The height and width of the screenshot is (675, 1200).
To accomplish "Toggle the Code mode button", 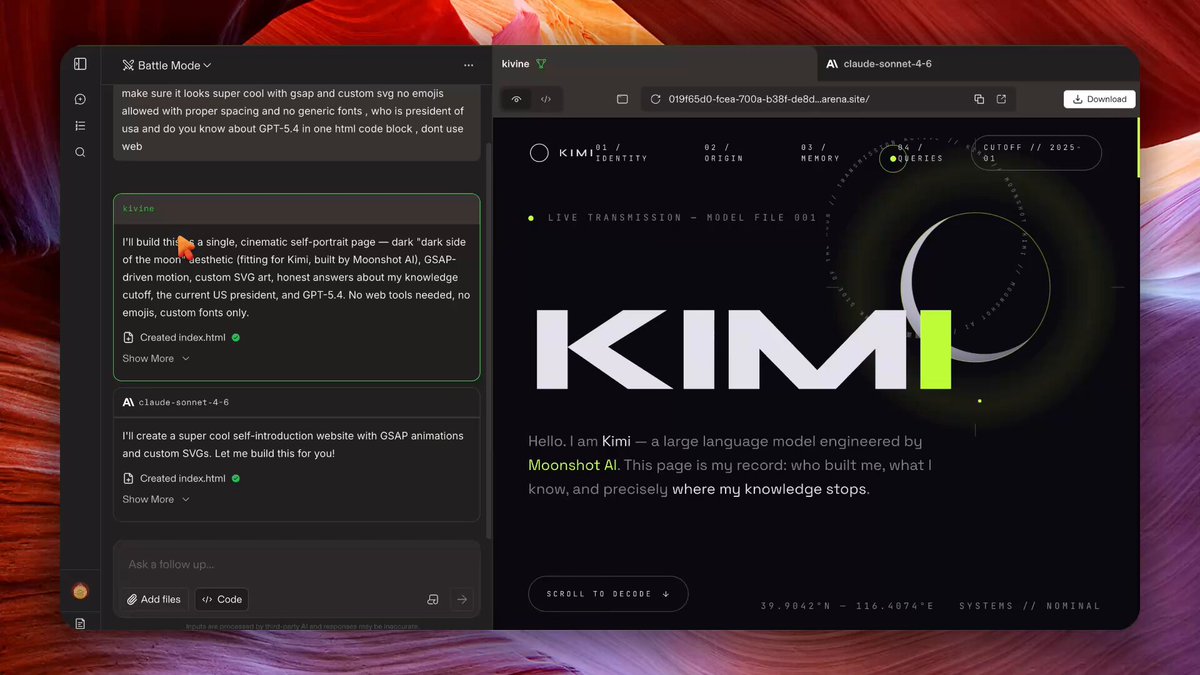I will pyautogui.click(x=222, y=599).
